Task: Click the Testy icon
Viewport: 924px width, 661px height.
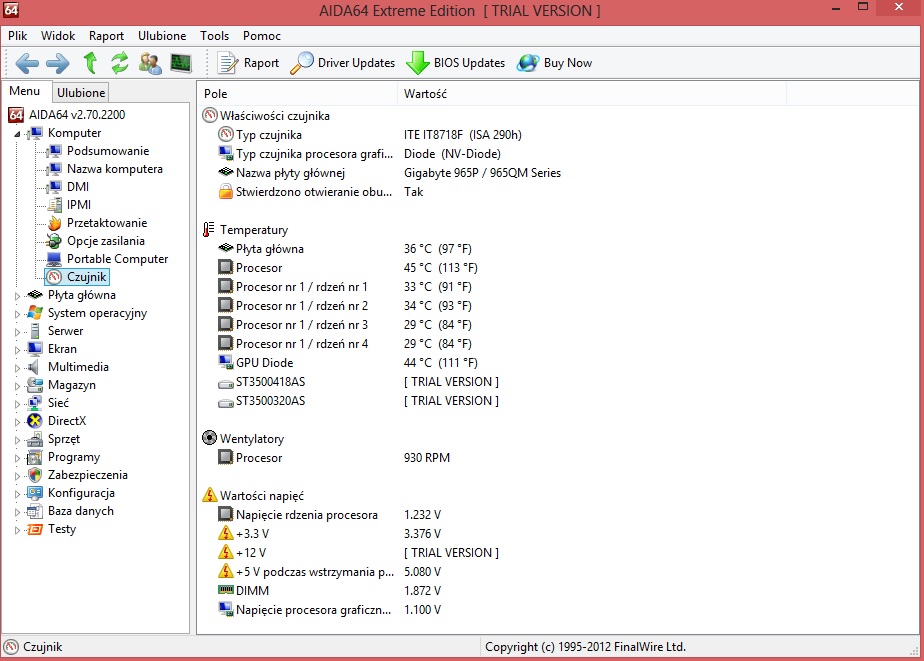Action: [x=35, y=529]
